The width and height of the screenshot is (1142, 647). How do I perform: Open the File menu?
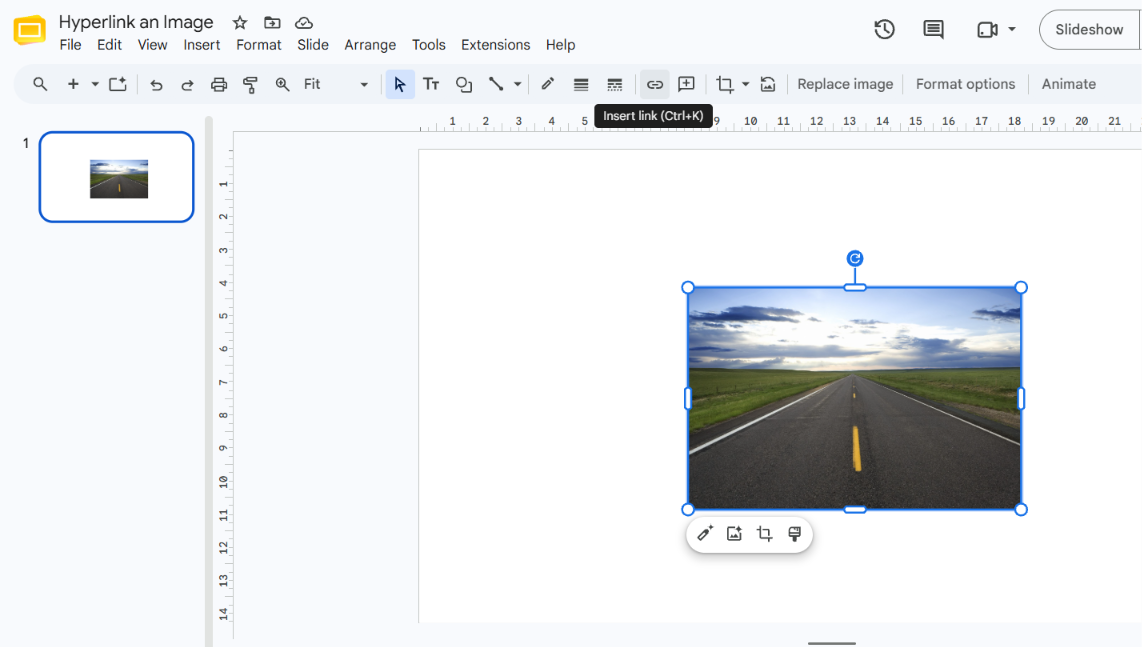71,45
